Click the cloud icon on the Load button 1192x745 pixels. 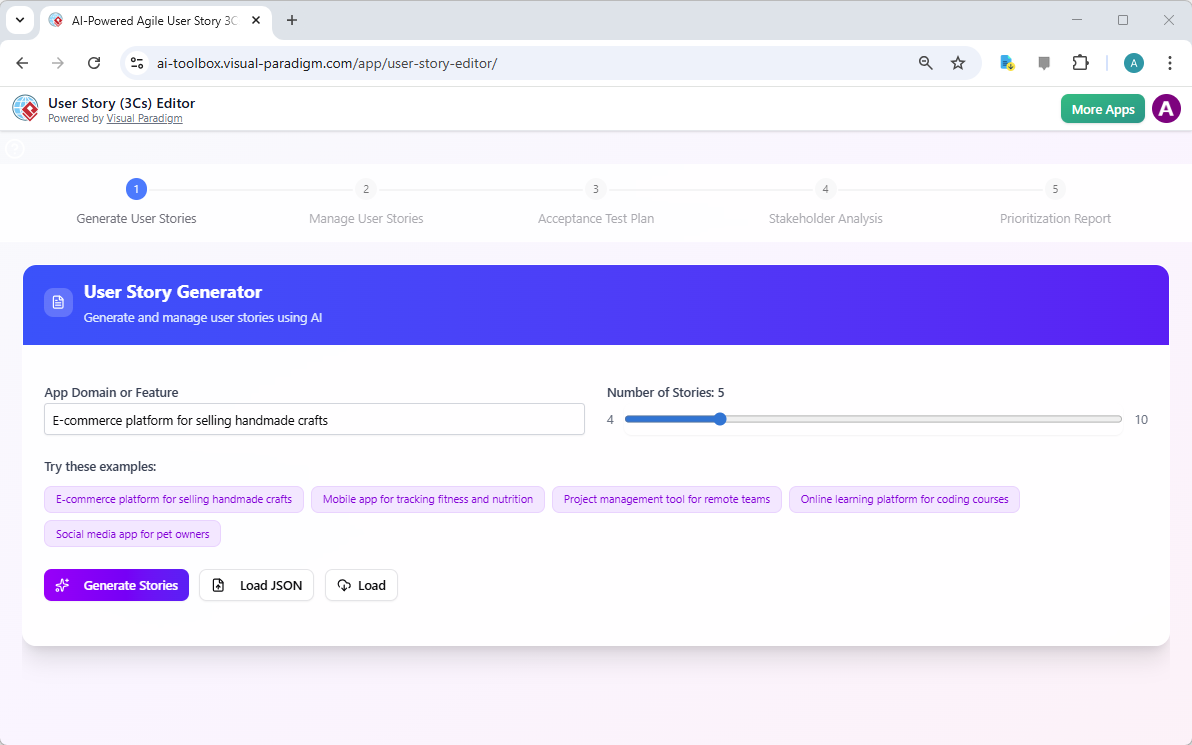(343, 585)
